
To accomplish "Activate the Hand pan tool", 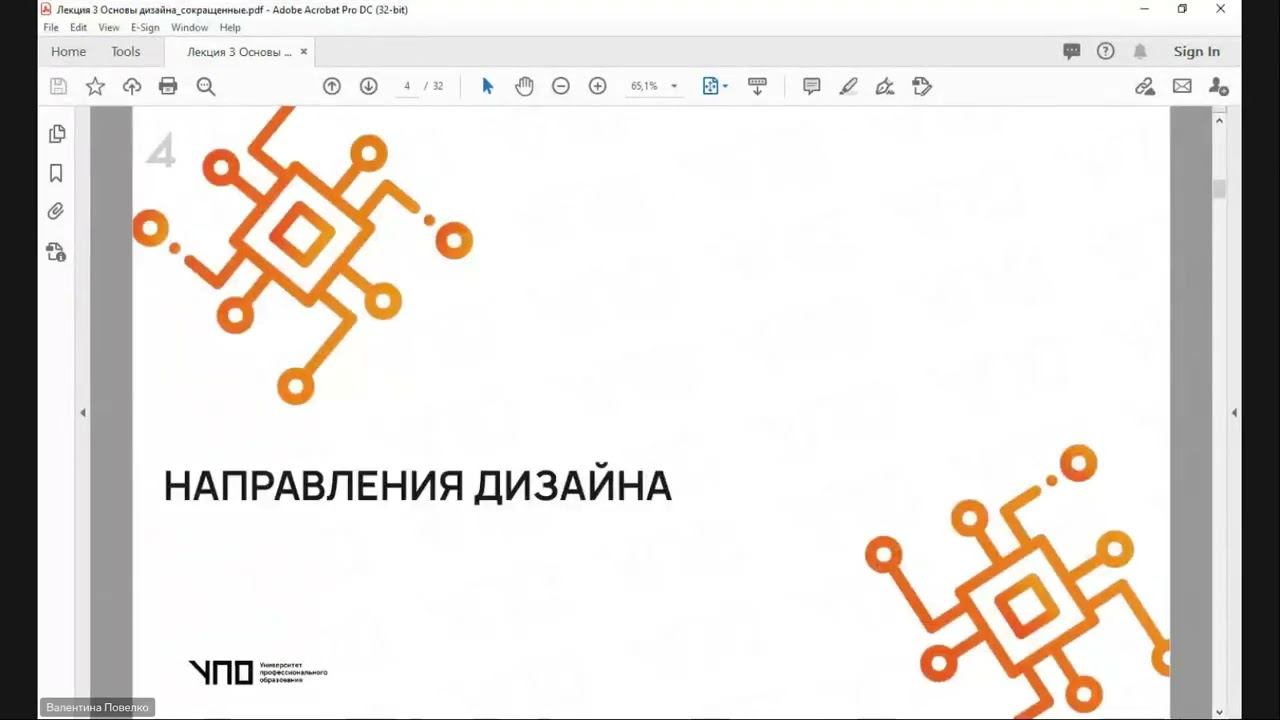I will click(524, 86).
